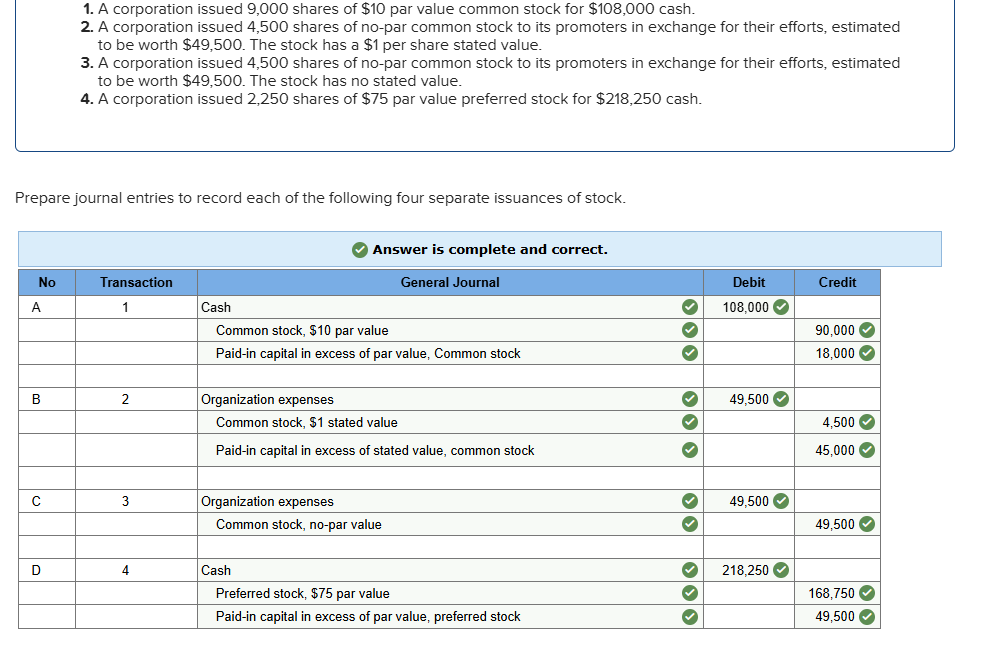The image size is (993, 645).
Task: Click the Debit column header
Action: (x=748, y=282)
